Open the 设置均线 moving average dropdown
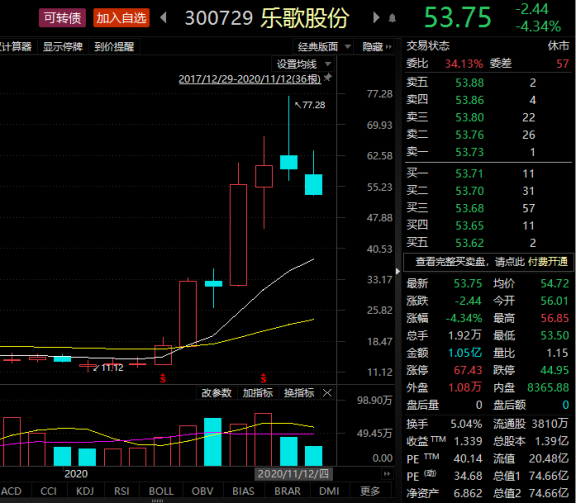 pyautogui.click(x=303, y=64)
